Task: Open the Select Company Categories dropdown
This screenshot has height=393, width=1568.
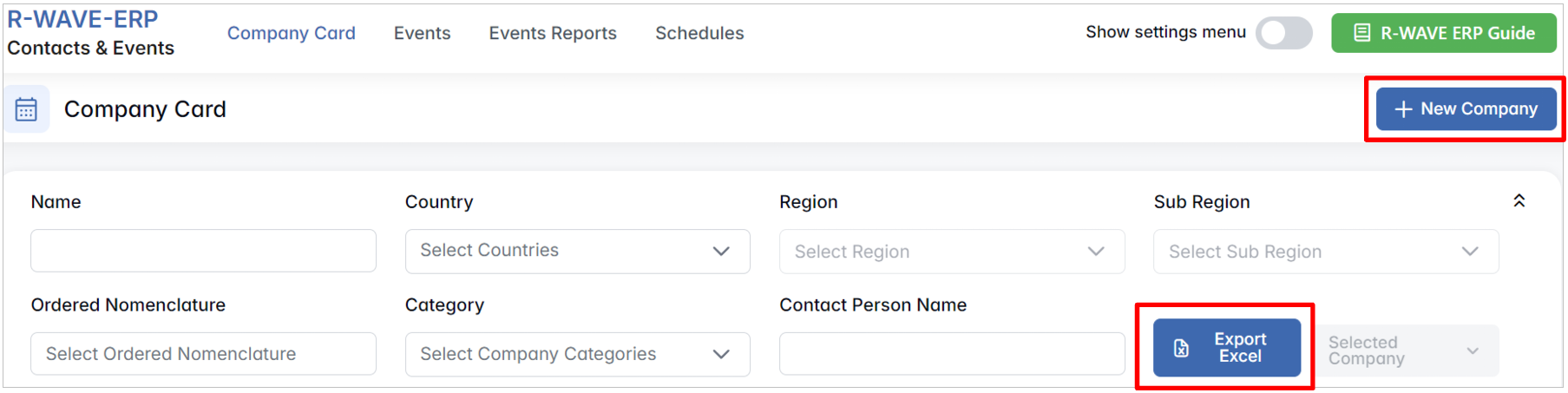Action: click(577, 354)
